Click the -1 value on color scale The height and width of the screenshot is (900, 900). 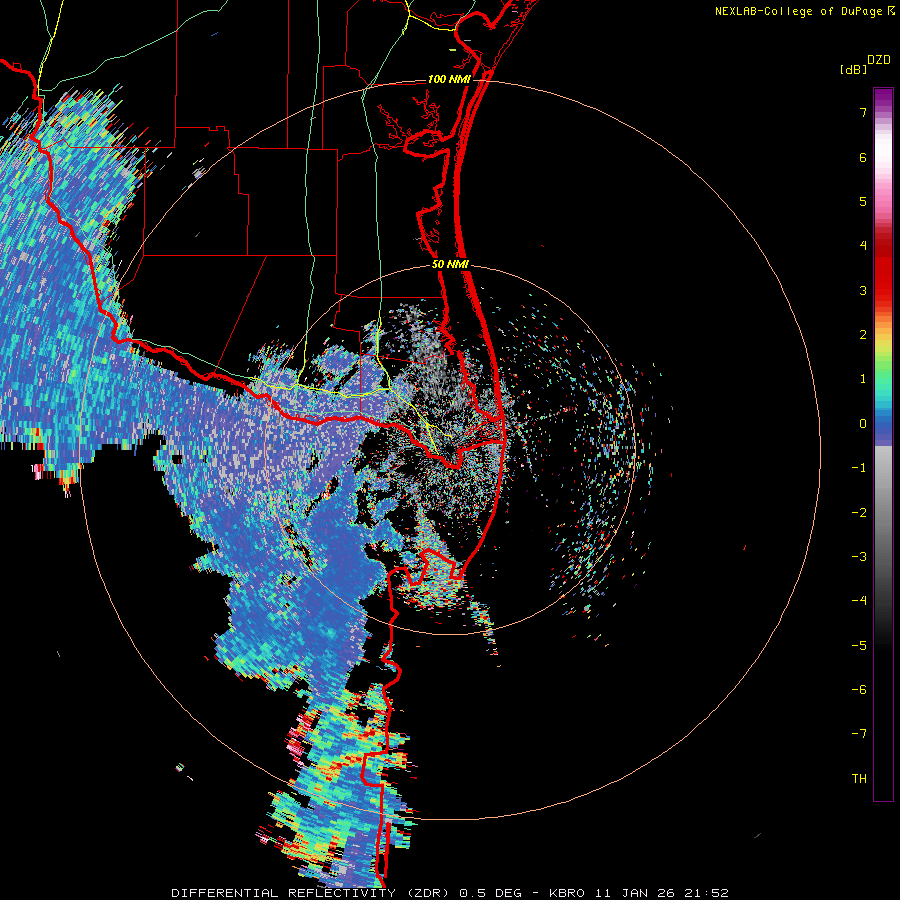(x=859, y=468)
